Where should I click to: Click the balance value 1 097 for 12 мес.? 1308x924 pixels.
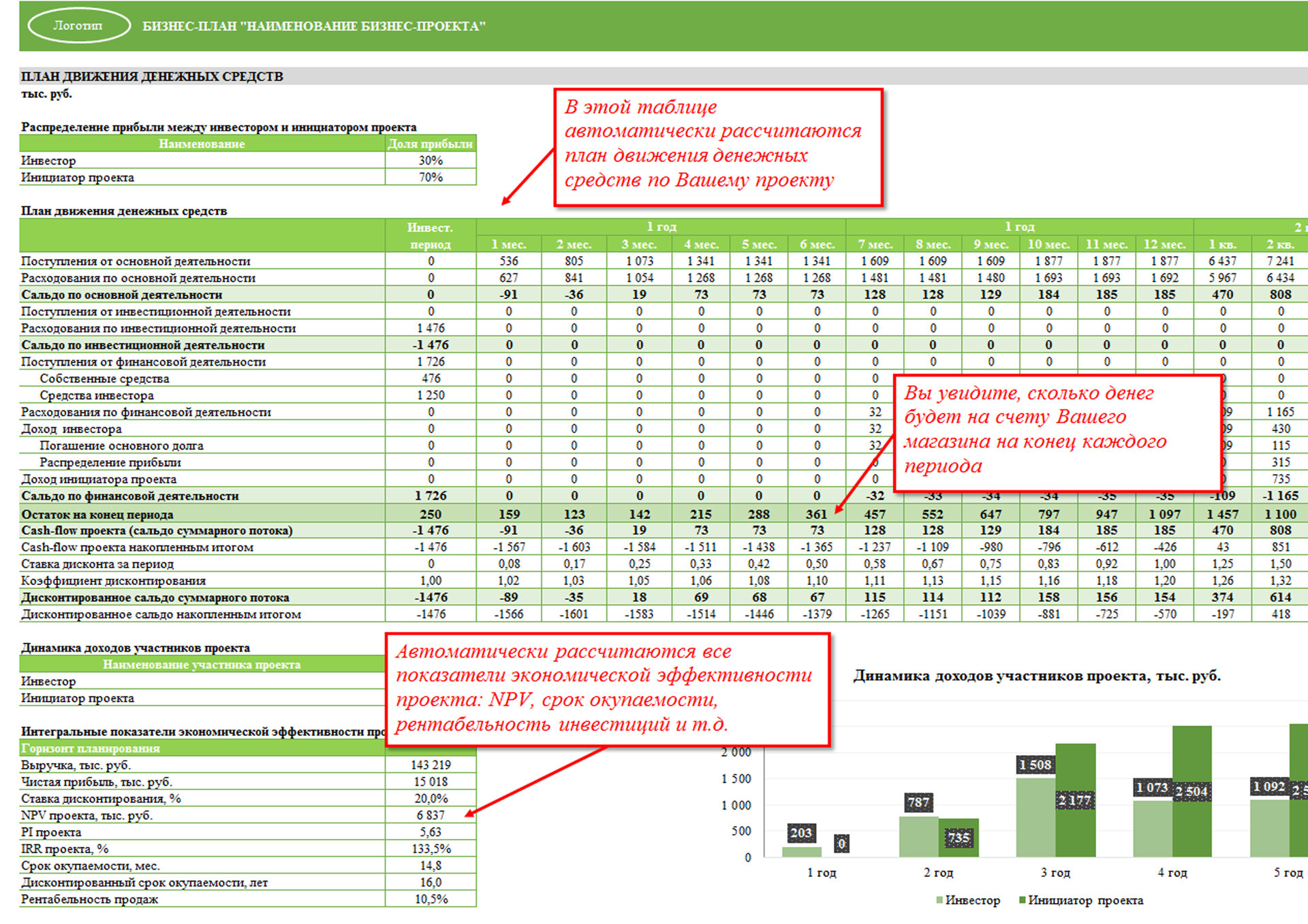[x=1164, y=514]
